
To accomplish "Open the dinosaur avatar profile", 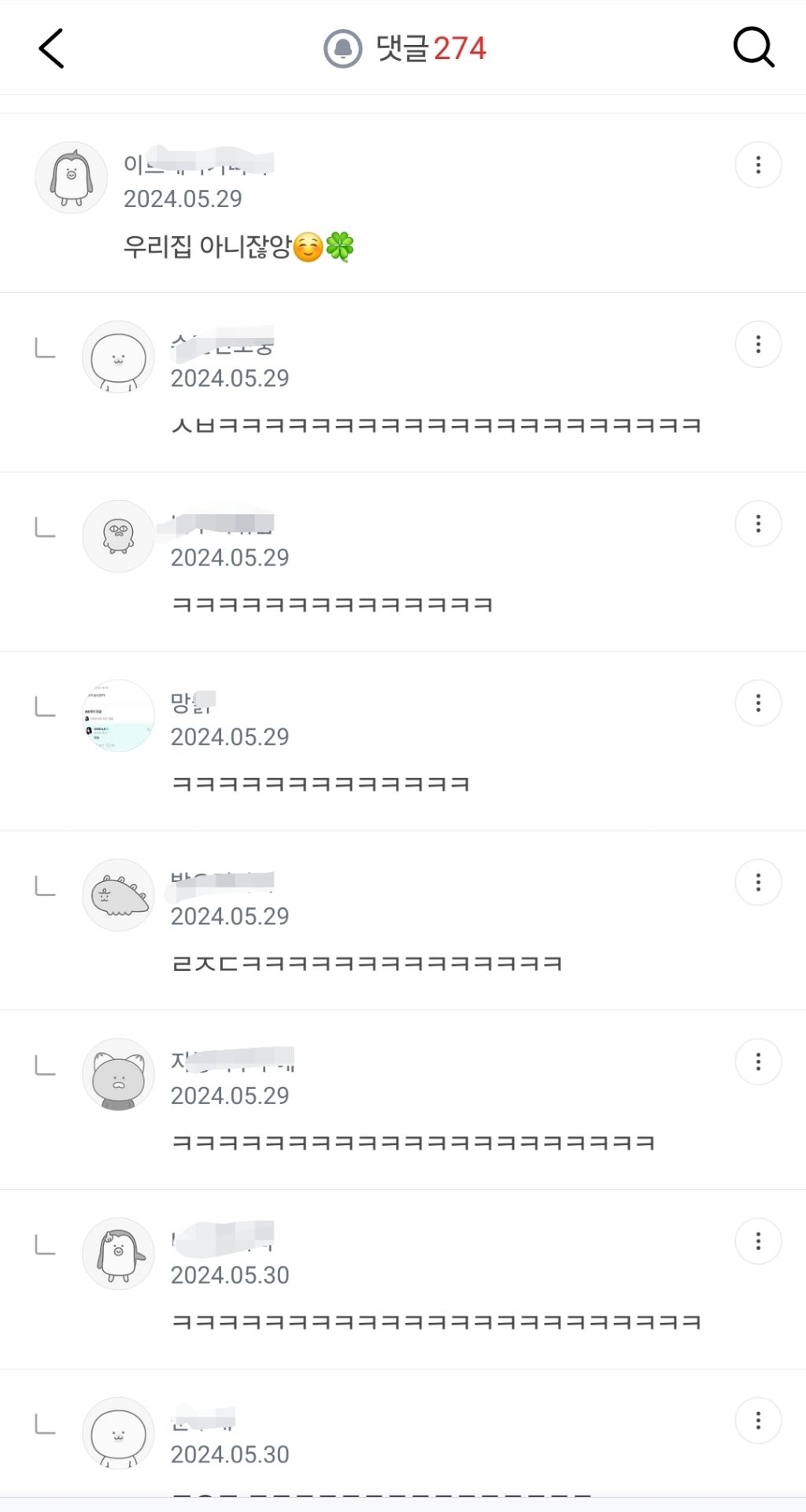I will (x=119, y=895).
